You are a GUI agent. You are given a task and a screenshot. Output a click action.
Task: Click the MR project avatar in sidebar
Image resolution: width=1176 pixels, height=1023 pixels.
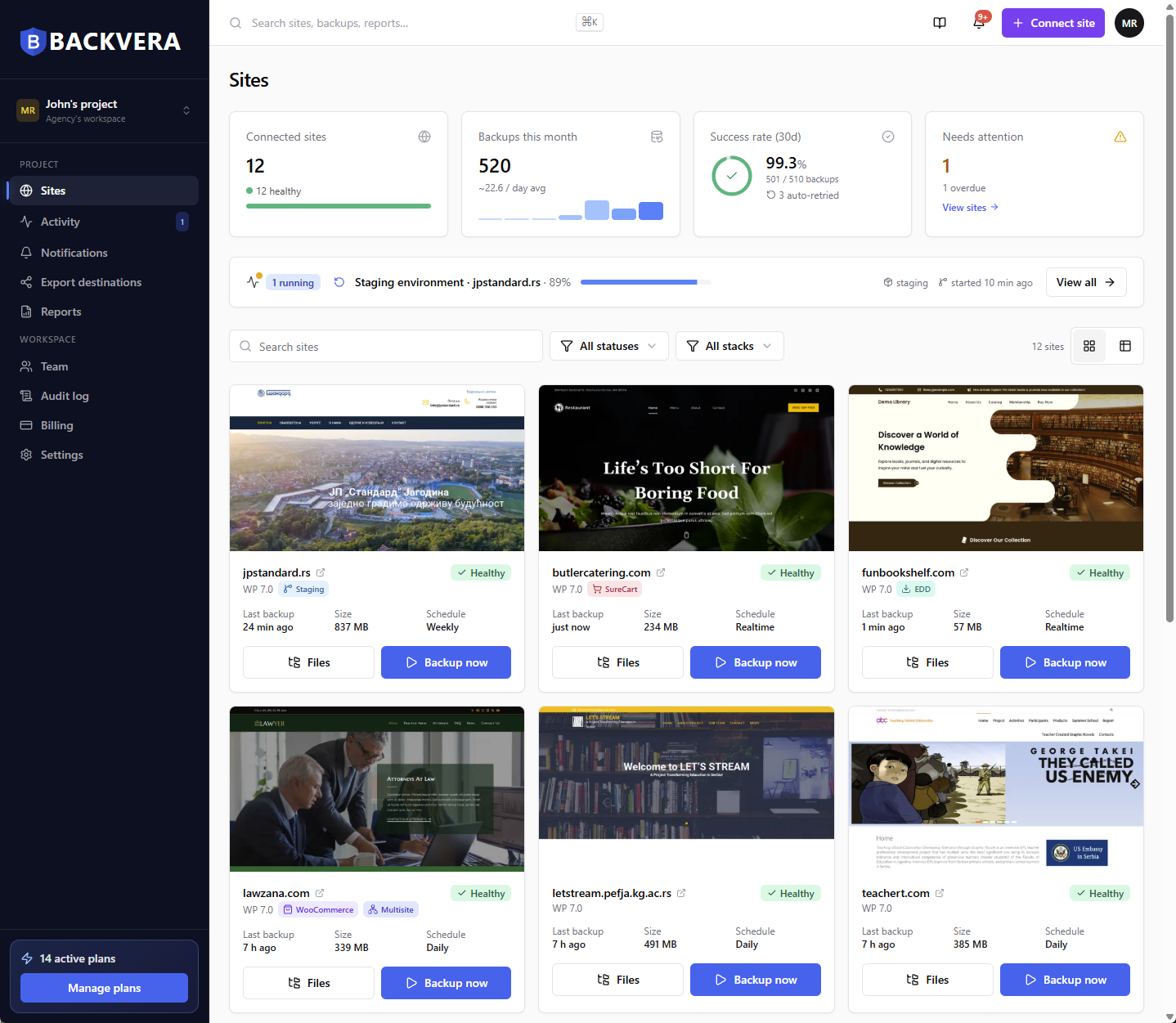[x=28, y=110]
